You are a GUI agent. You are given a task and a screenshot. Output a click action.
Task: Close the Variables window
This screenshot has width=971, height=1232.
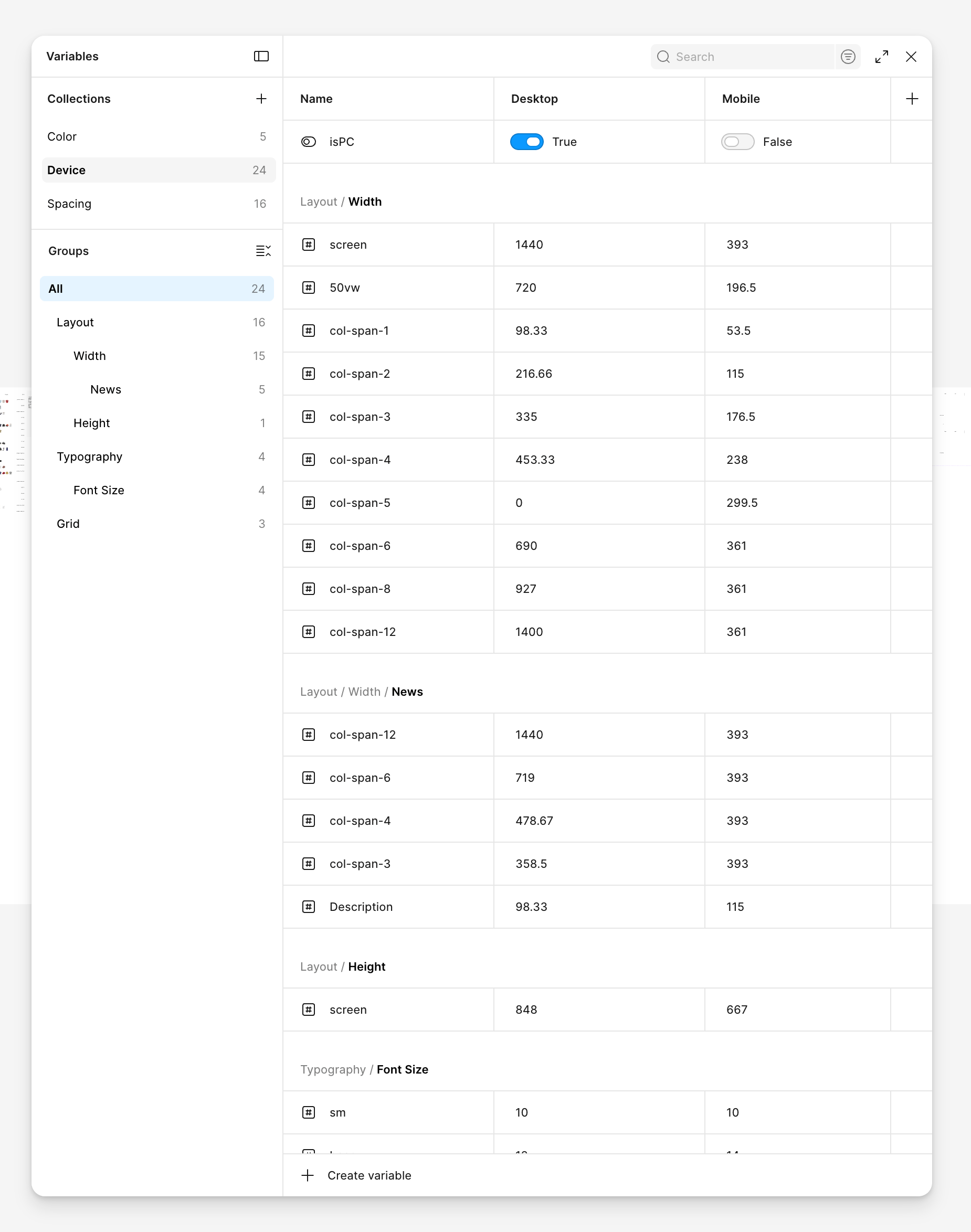tap(911, 57)
